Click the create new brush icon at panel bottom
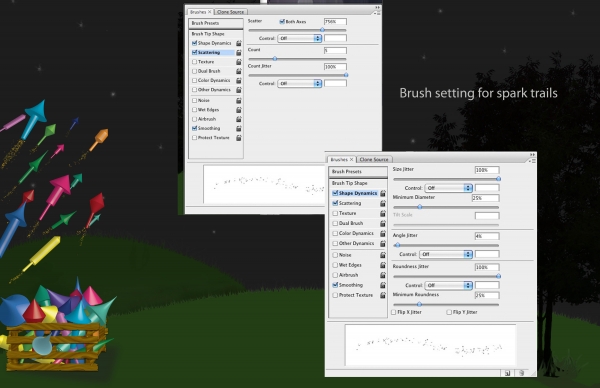The height and width of the screenshot is (388, 600). click(x=507, y=373)
